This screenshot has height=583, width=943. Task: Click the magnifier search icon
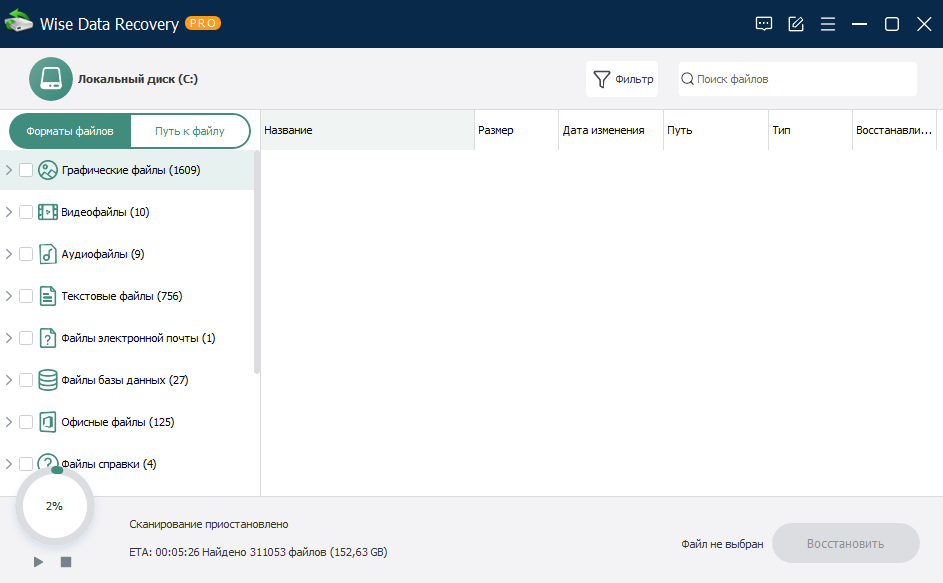coord(687,79)
